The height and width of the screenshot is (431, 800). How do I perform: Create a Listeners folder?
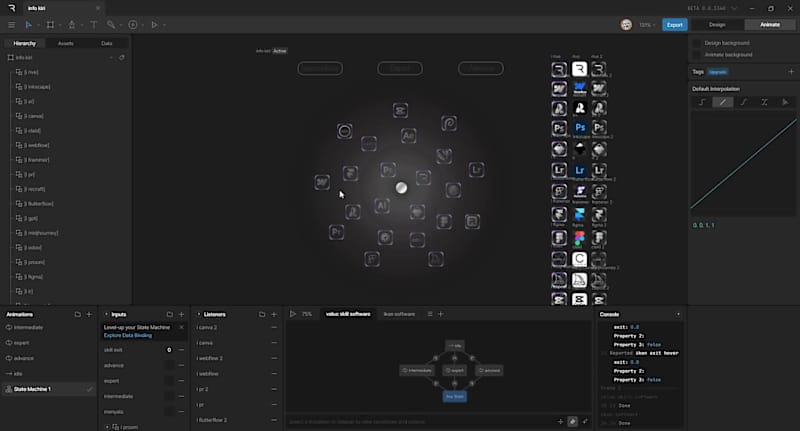coord(262,314)
